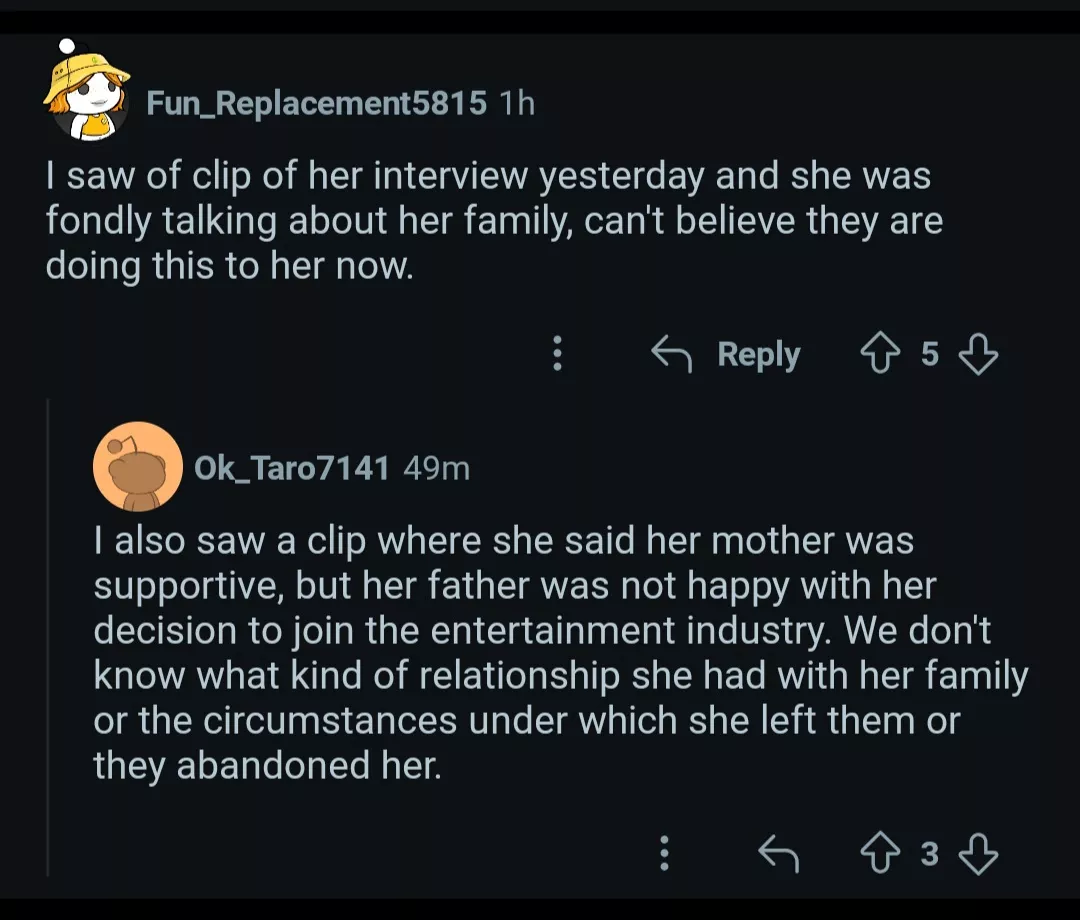Open the three-dot menu on Fun_Replacement5815's comment

[558, 354]
